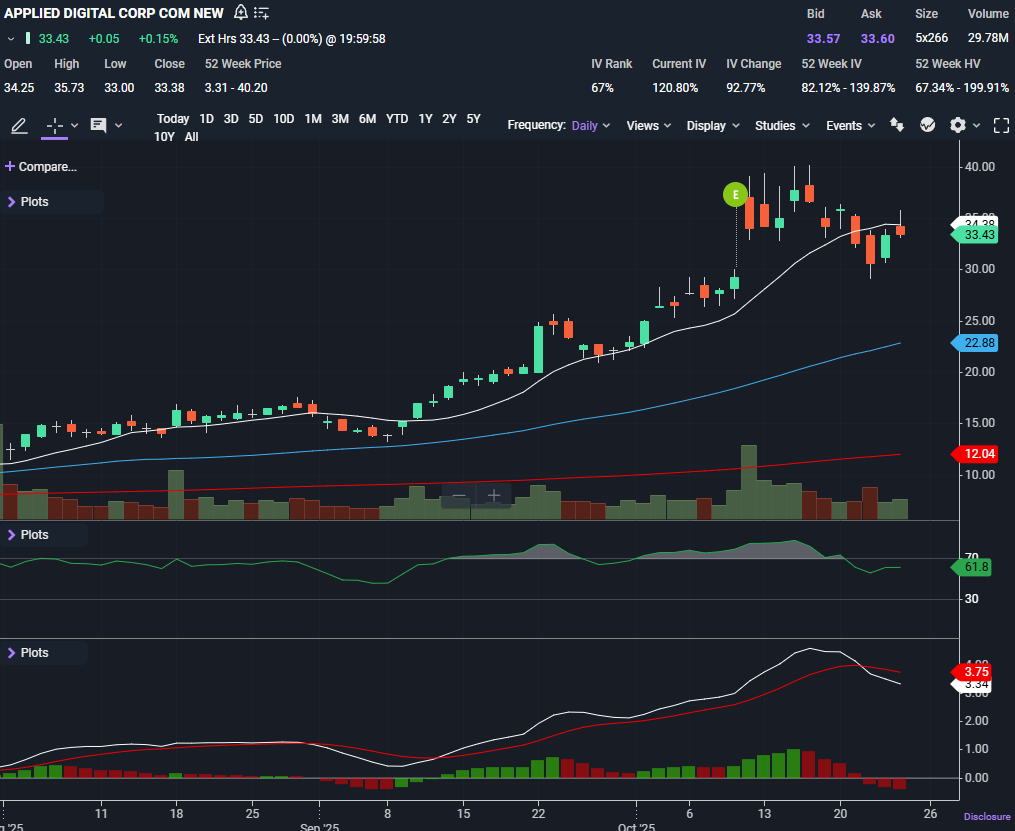Viewport: 1015px width, 831px height.
Task: Collapse the quote header chevron
Action: (10, 39)
